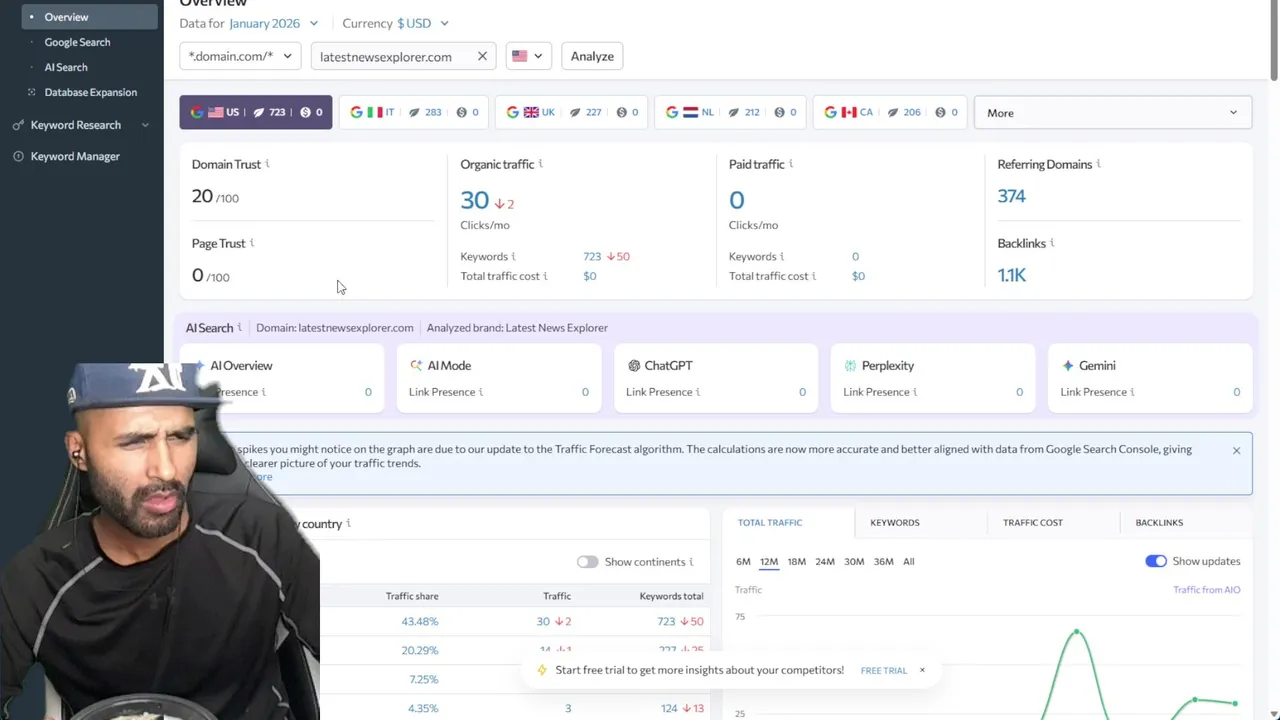1280x720 pixels.
Task: Click info icon next to Referring Domains
Action: click(1099, 164)
